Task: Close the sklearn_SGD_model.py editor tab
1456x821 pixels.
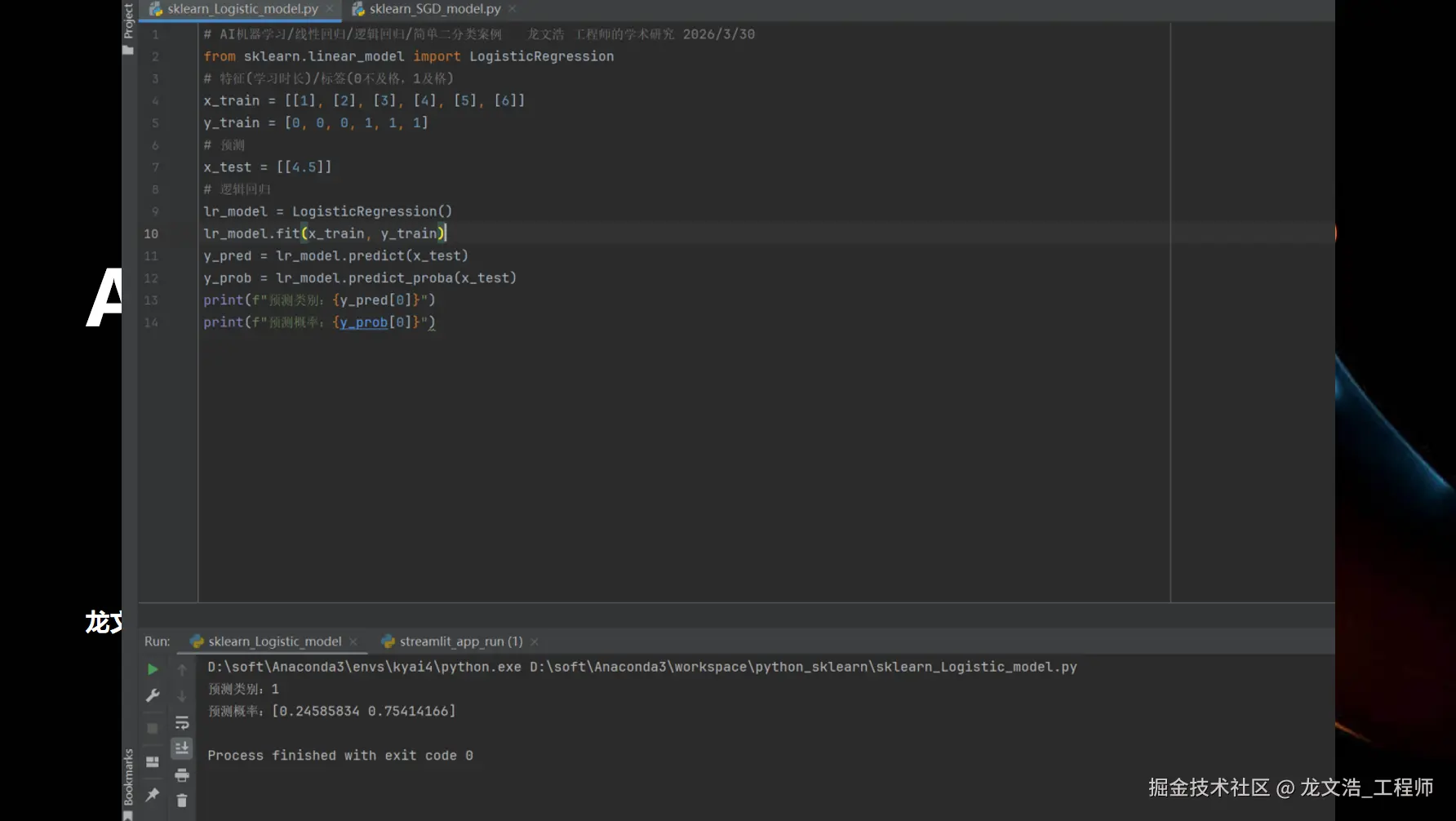Action: [x=512, y=9]
